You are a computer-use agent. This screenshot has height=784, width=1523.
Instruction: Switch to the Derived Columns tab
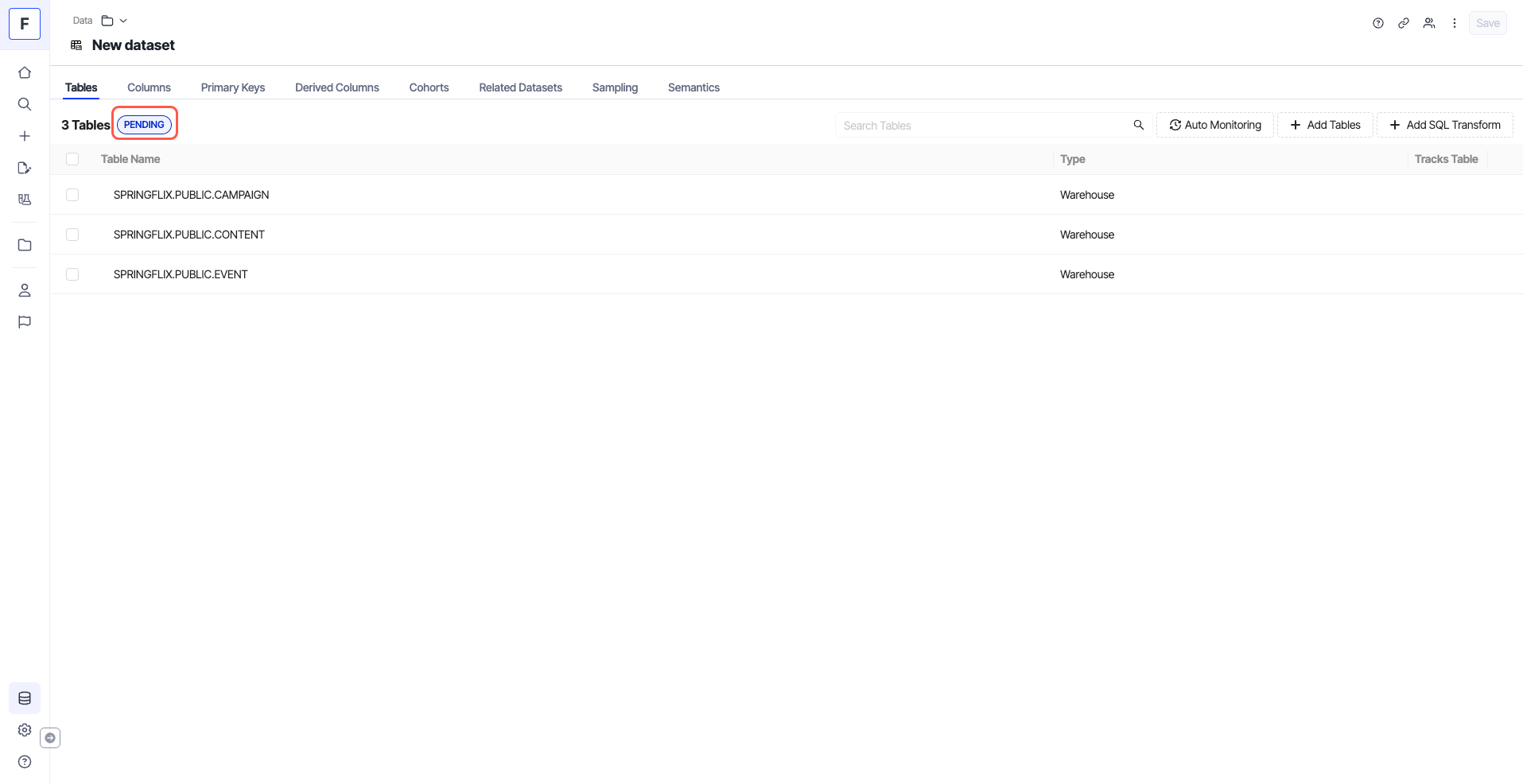click(x=336, y=87)
